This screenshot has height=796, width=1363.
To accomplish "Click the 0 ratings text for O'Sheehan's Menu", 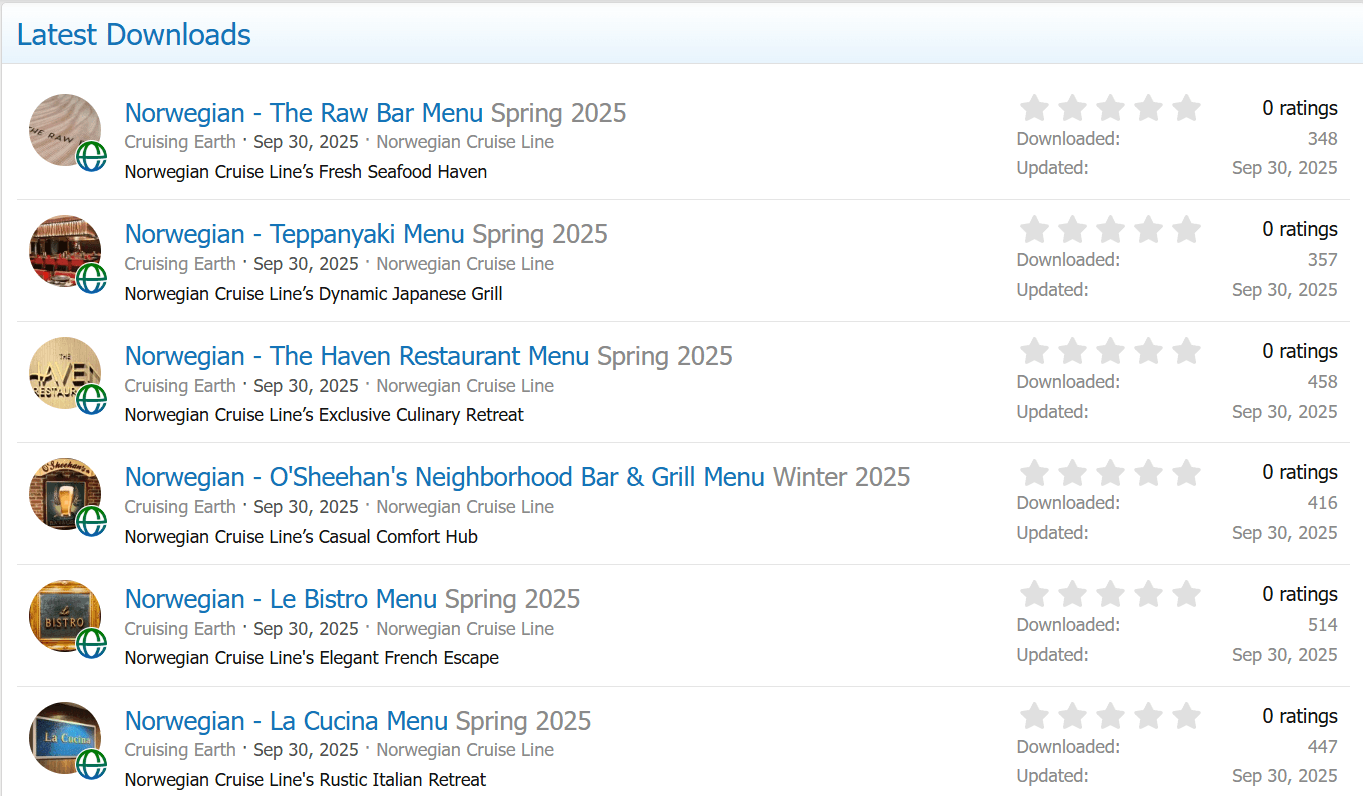I will coord(1300,472).
